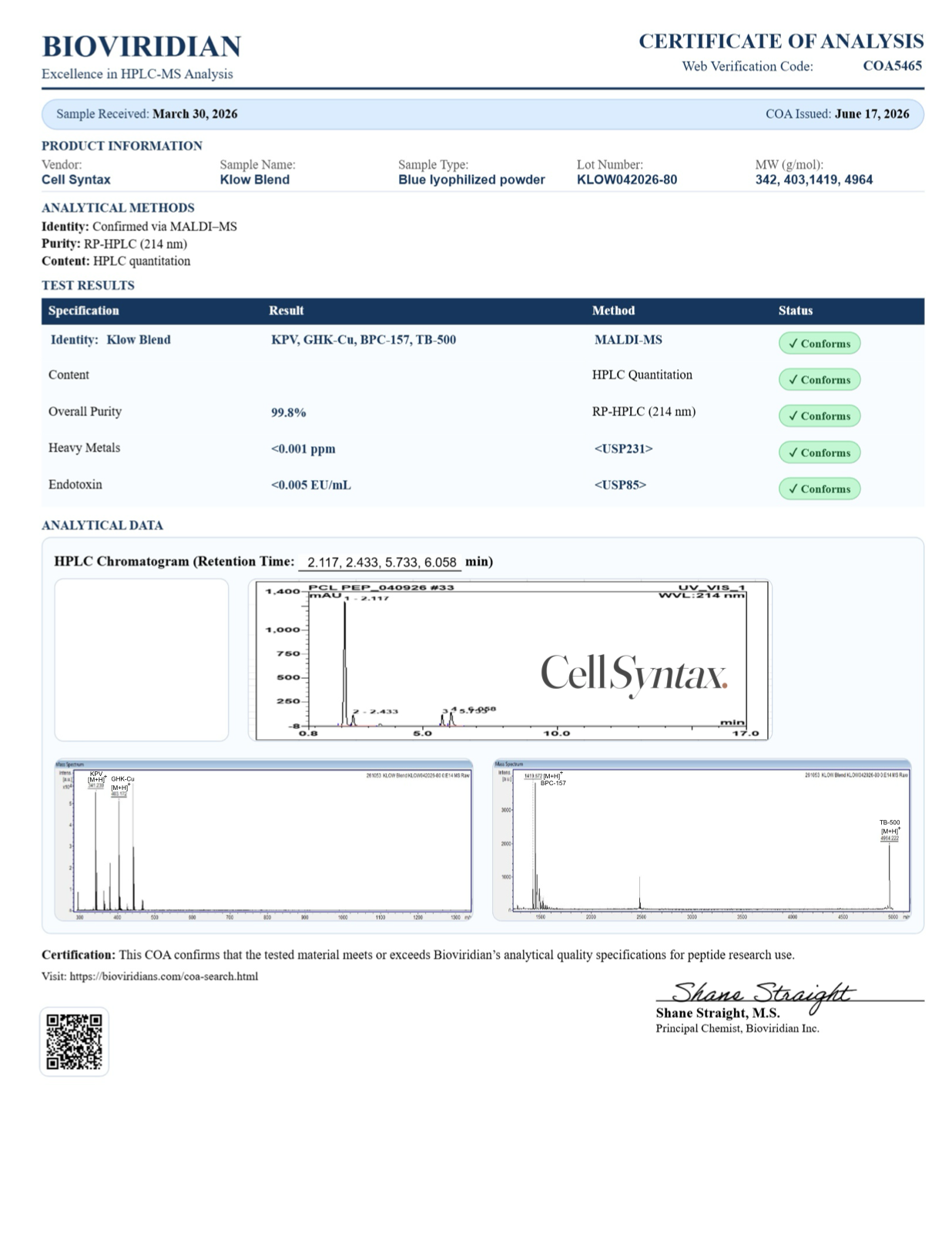Click the Conforms badge in the Content row
Viewport: 952px width, 1233px height.
point(819,379)
